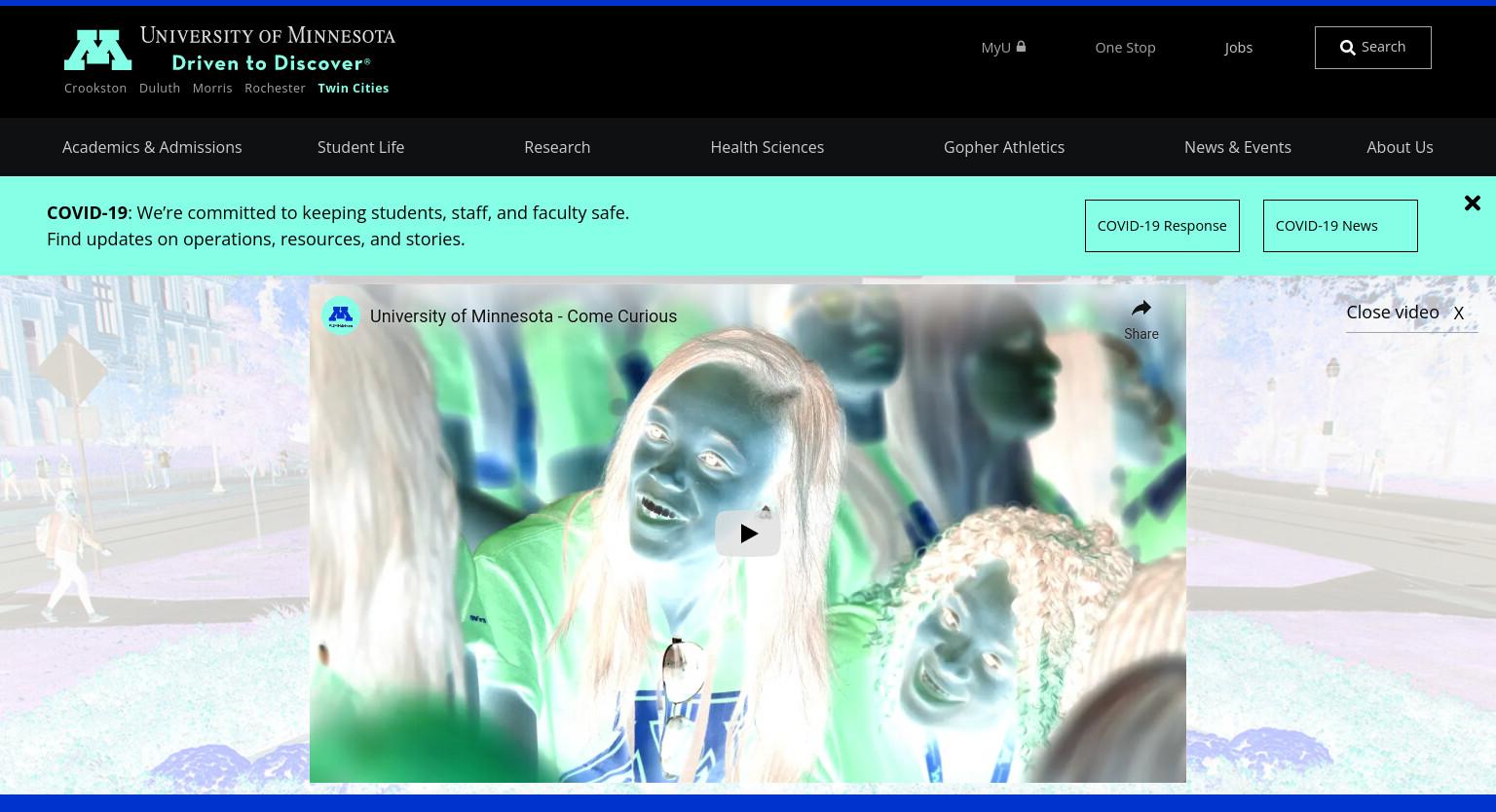Open the Crookston campus link
The image size is (1496, 812).
95,88
